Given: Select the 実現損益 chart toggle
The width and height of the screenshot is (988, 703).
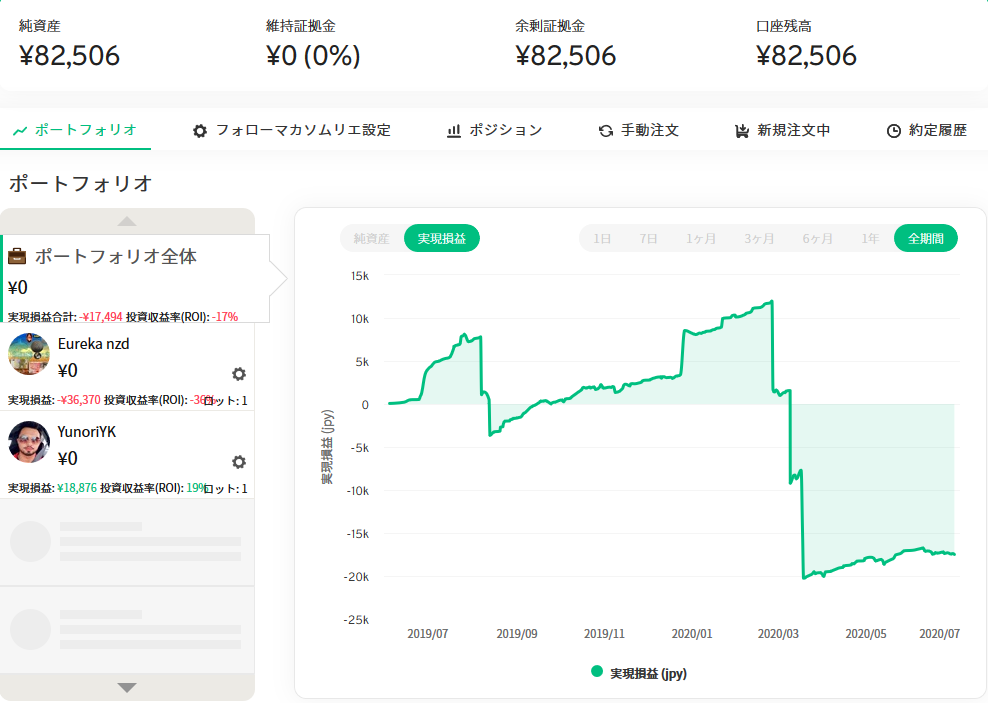Looking at the screenshot, I should point(441,238).
